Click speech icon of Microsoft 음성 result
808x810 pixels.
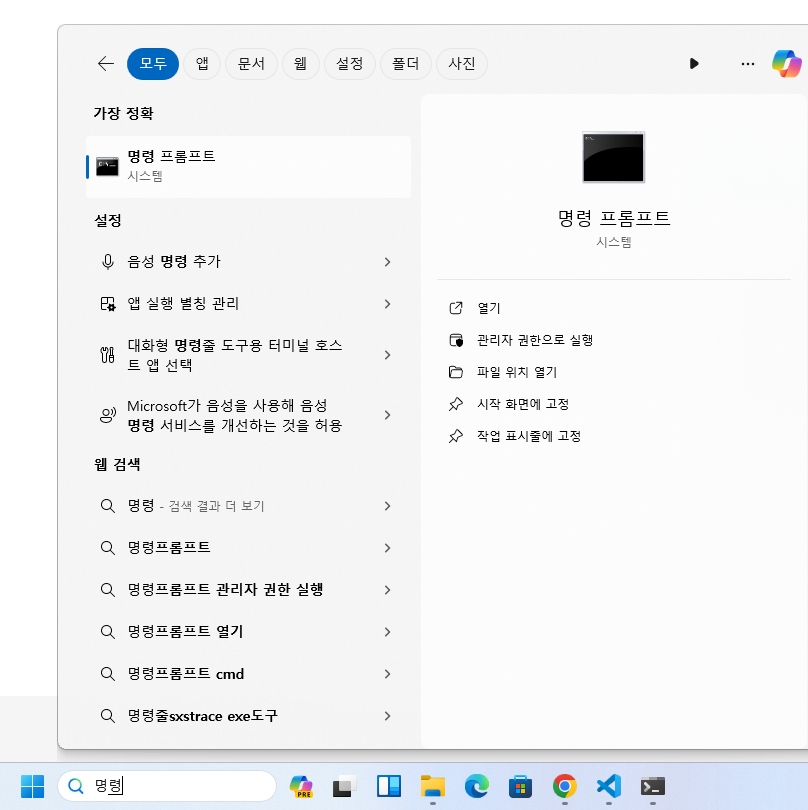[x=107, y=415]
